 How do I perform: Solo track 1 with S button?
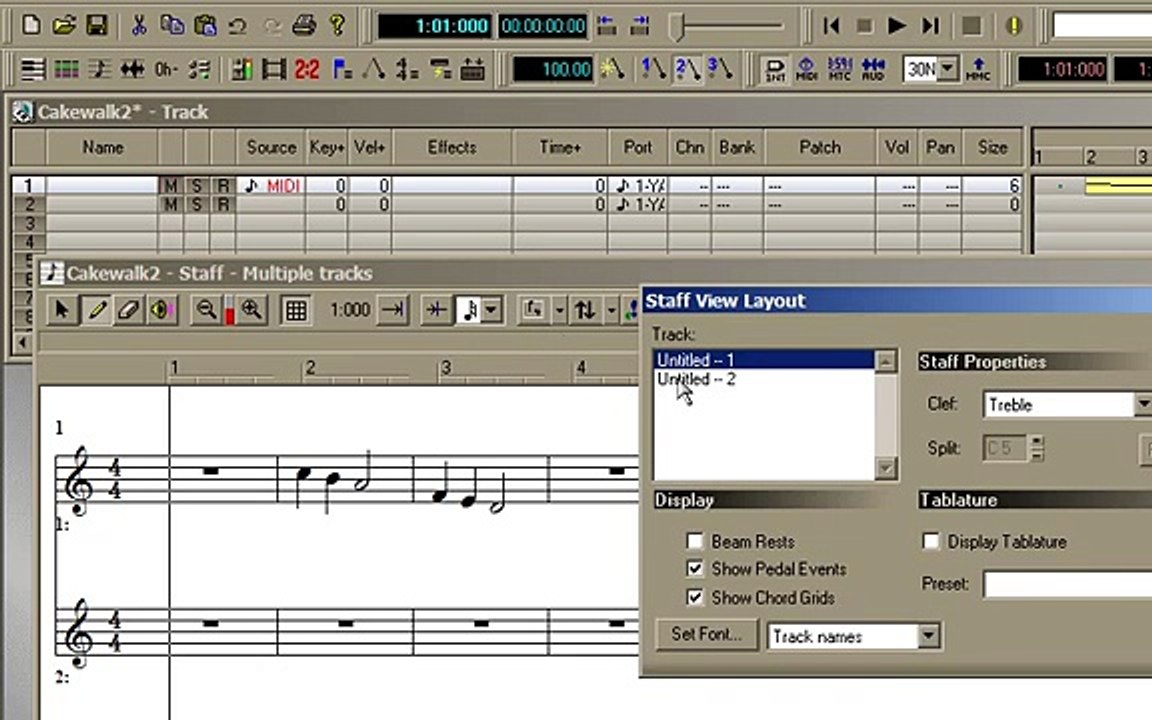click(x=196, y=186)
